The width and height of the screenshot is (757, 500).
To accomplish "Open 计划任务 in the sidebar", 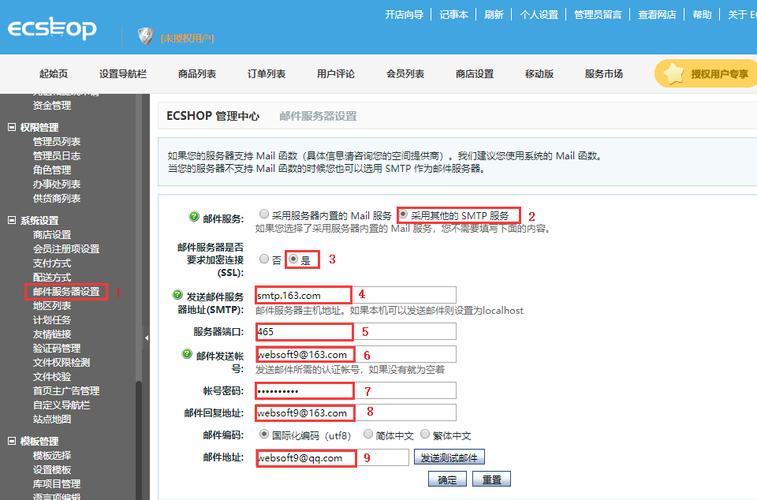I will [52, 319].
